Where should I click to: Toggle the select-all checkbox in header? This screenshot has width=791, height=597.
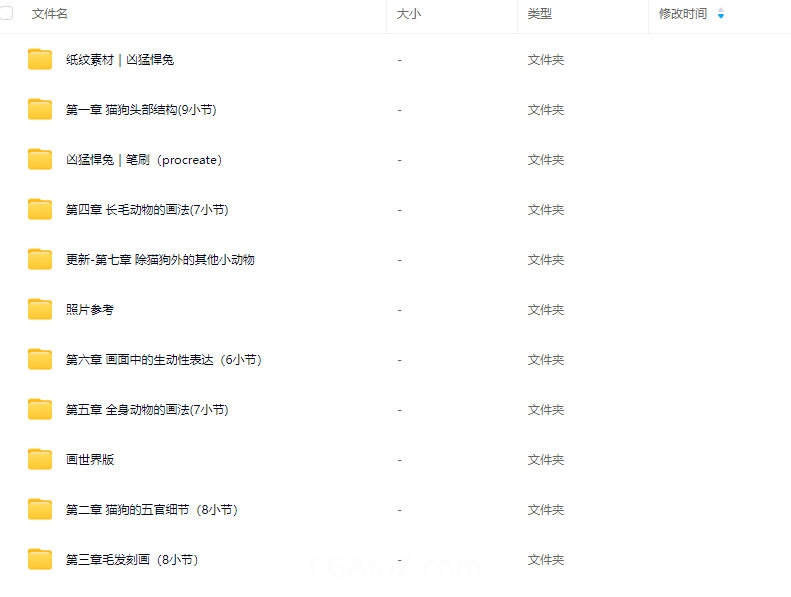(6, 14)
